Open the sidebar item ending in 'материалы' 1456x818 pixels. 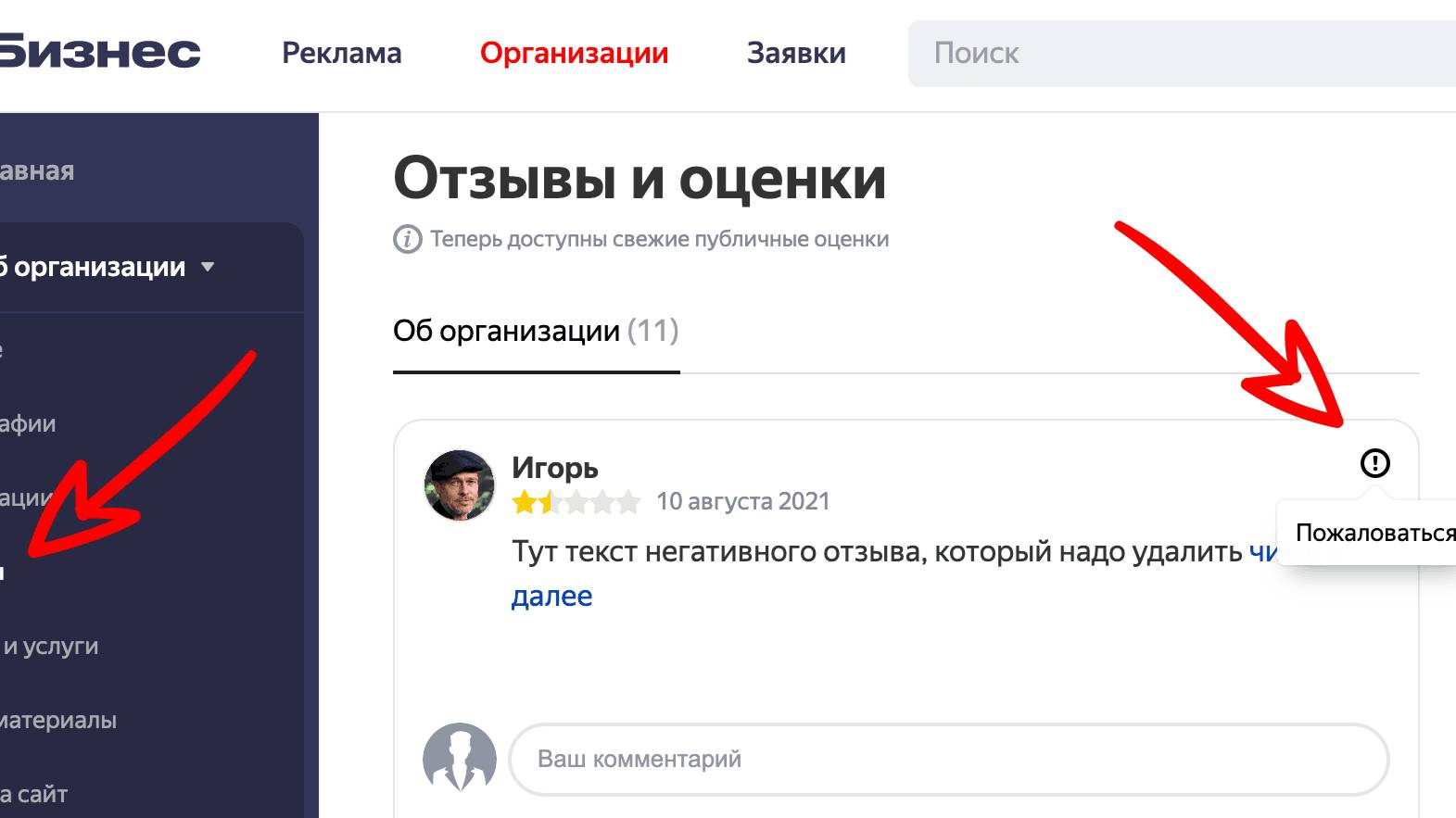point(58,720)
